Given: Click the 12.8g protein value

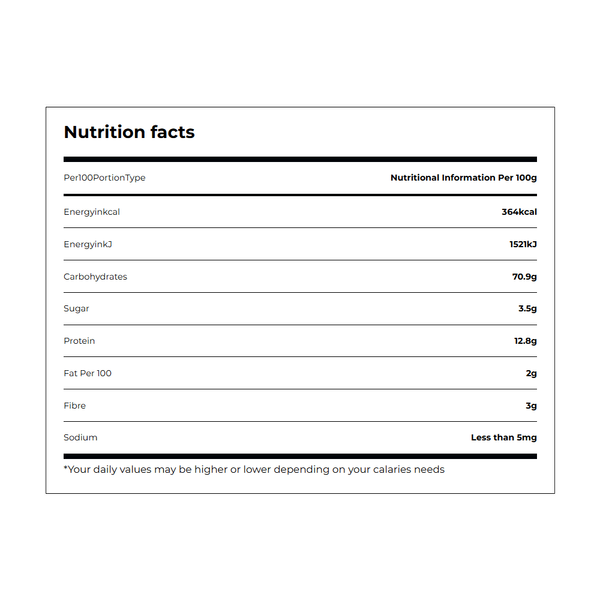Looking at the screenshot, I should click(525, 341).
